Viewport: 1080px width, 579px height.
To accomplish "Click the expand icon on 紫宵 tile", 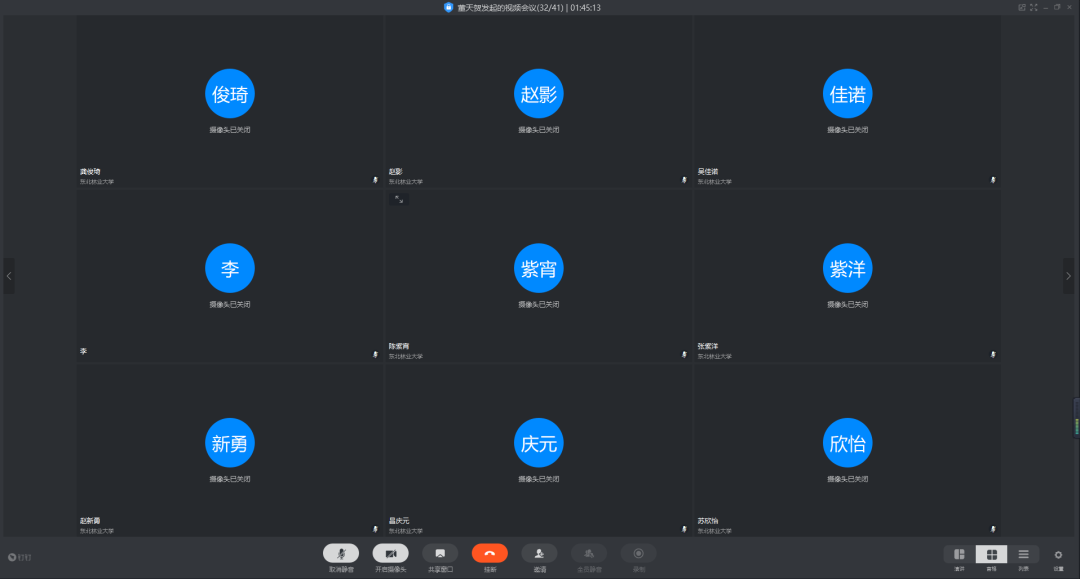I will coord(399,199).
